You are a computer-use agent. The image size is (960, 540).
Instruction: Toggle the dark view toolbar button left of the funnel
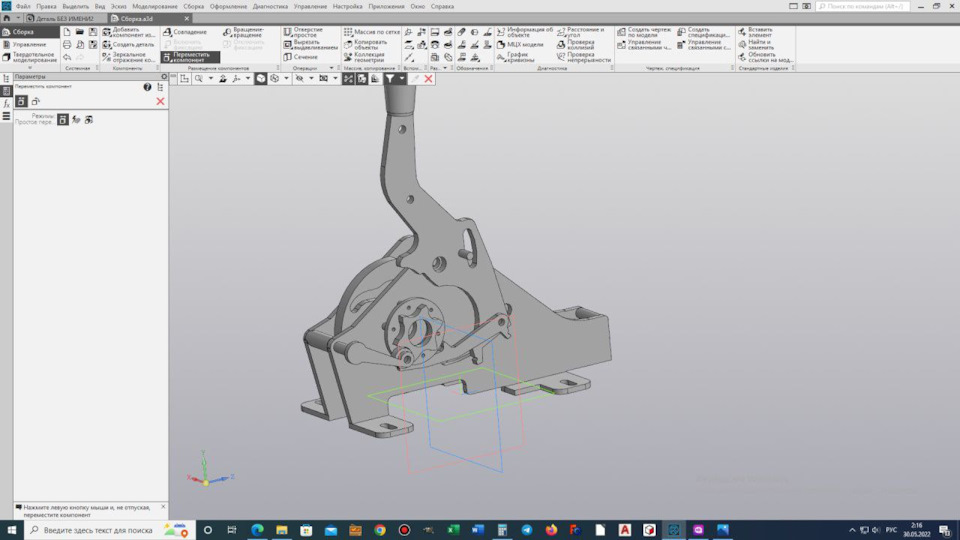362,78
